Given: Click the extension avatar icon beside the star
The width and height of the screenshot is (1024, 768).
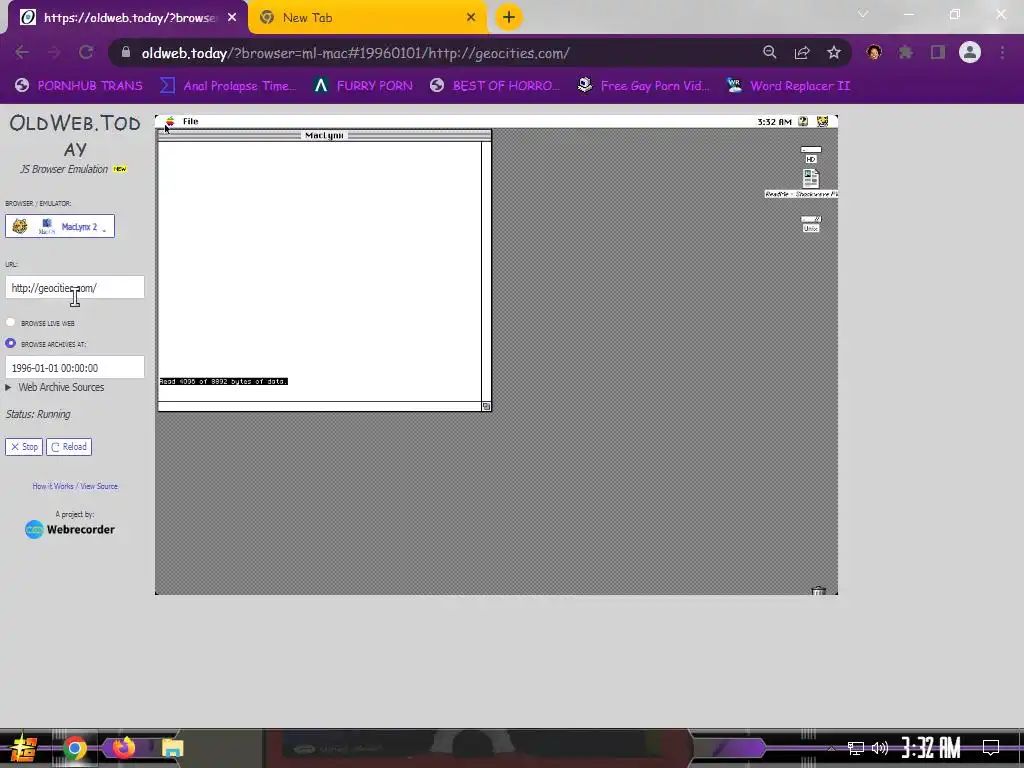Looking at the screenshot, I should coord(874,53).
